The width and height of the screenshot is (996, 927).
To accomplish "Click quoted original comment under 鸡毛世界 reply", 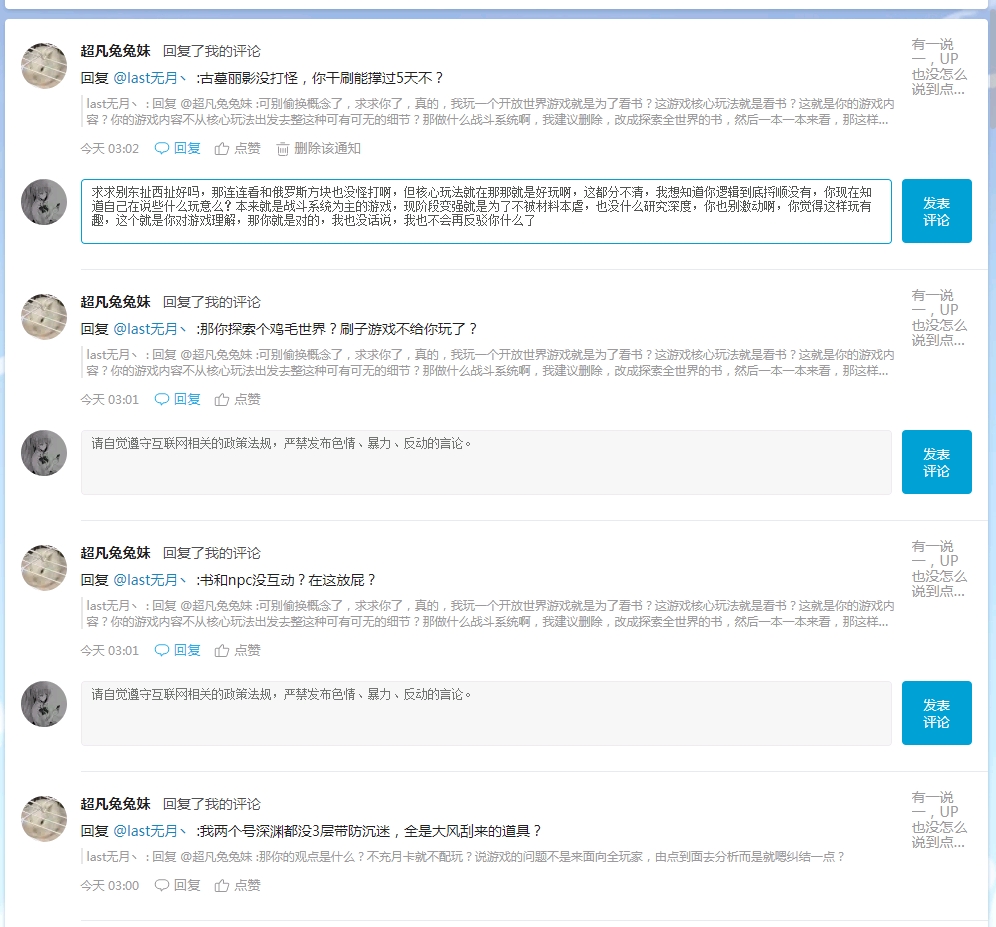I will click(490, 363).
